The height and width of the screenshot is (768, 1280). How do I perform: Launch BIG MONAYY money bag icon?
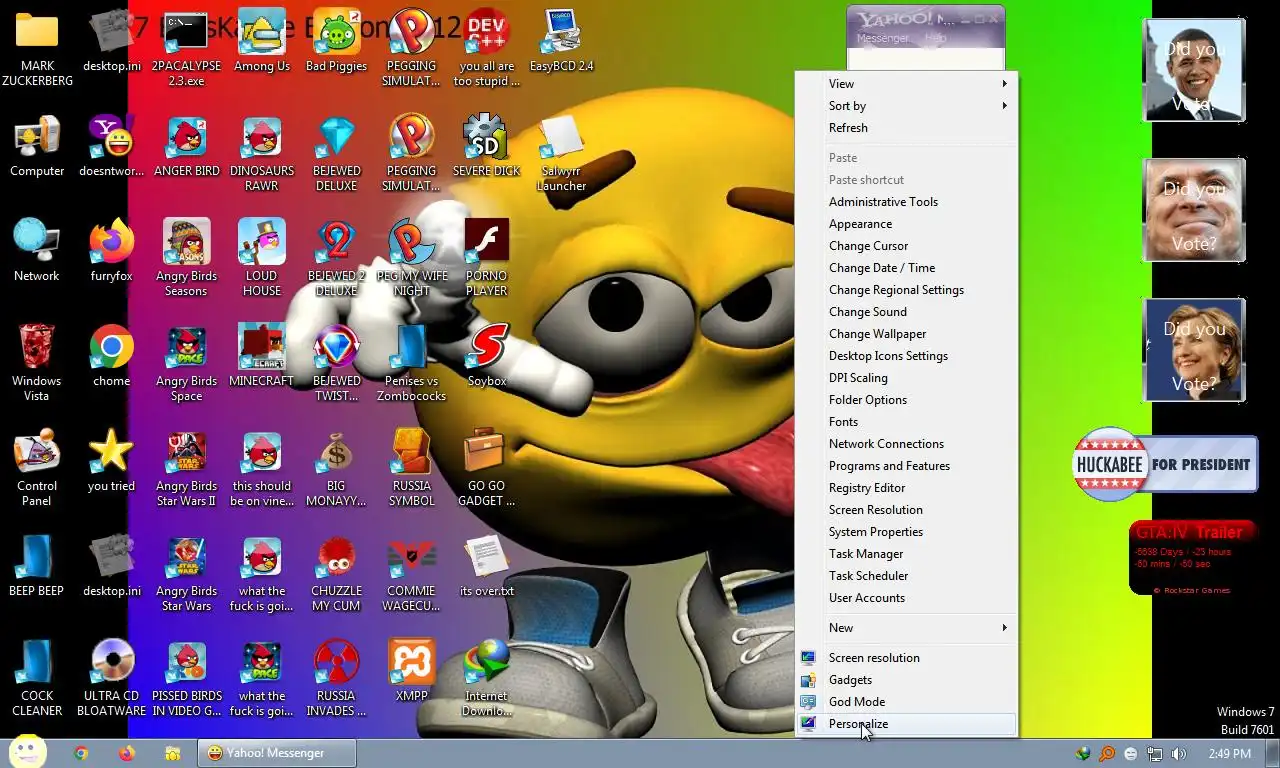pos(336,469)
